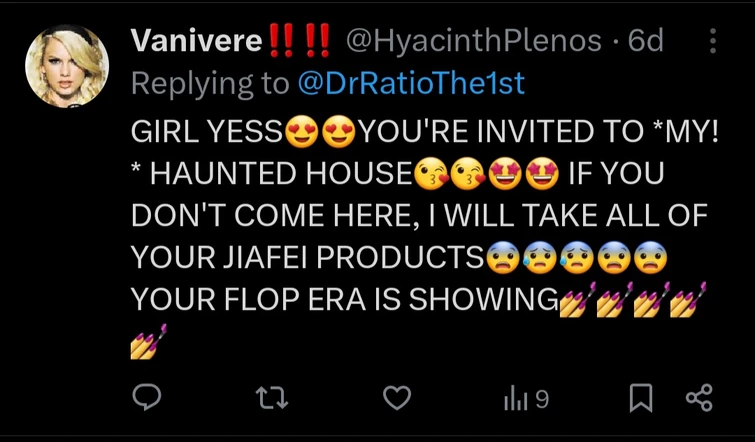Open Vanivere's profile picture
This screenshot has width=755, height=442.
[x=67, y=66]
